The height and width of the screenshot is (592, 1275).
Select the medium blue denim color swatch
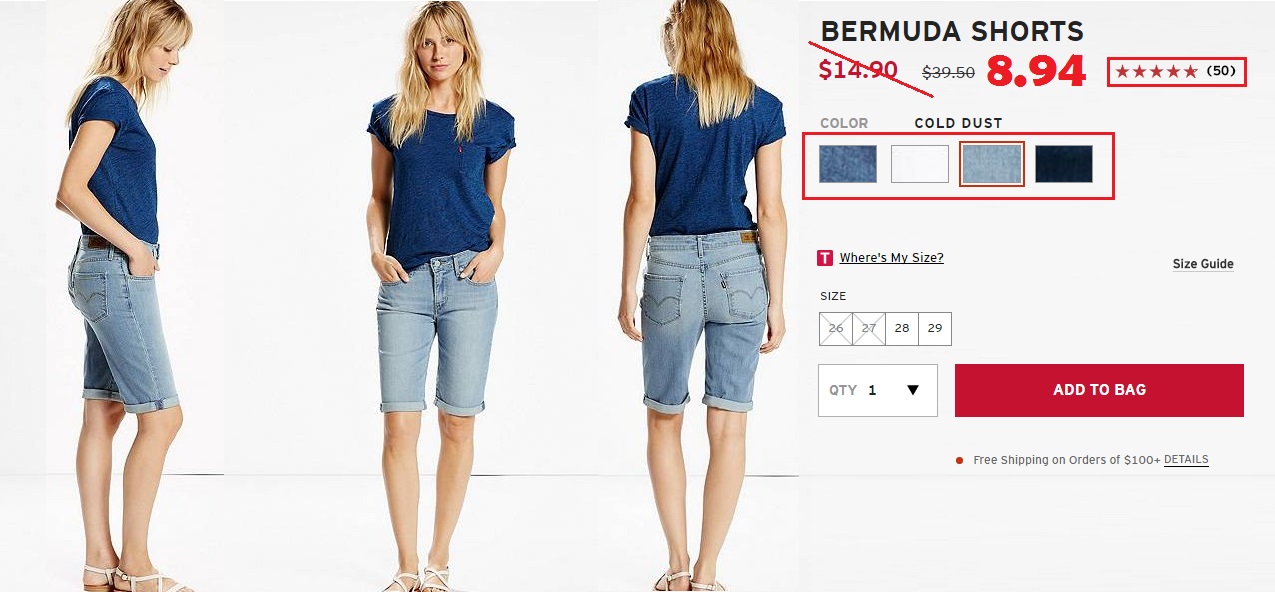click(x=848, y=164)
